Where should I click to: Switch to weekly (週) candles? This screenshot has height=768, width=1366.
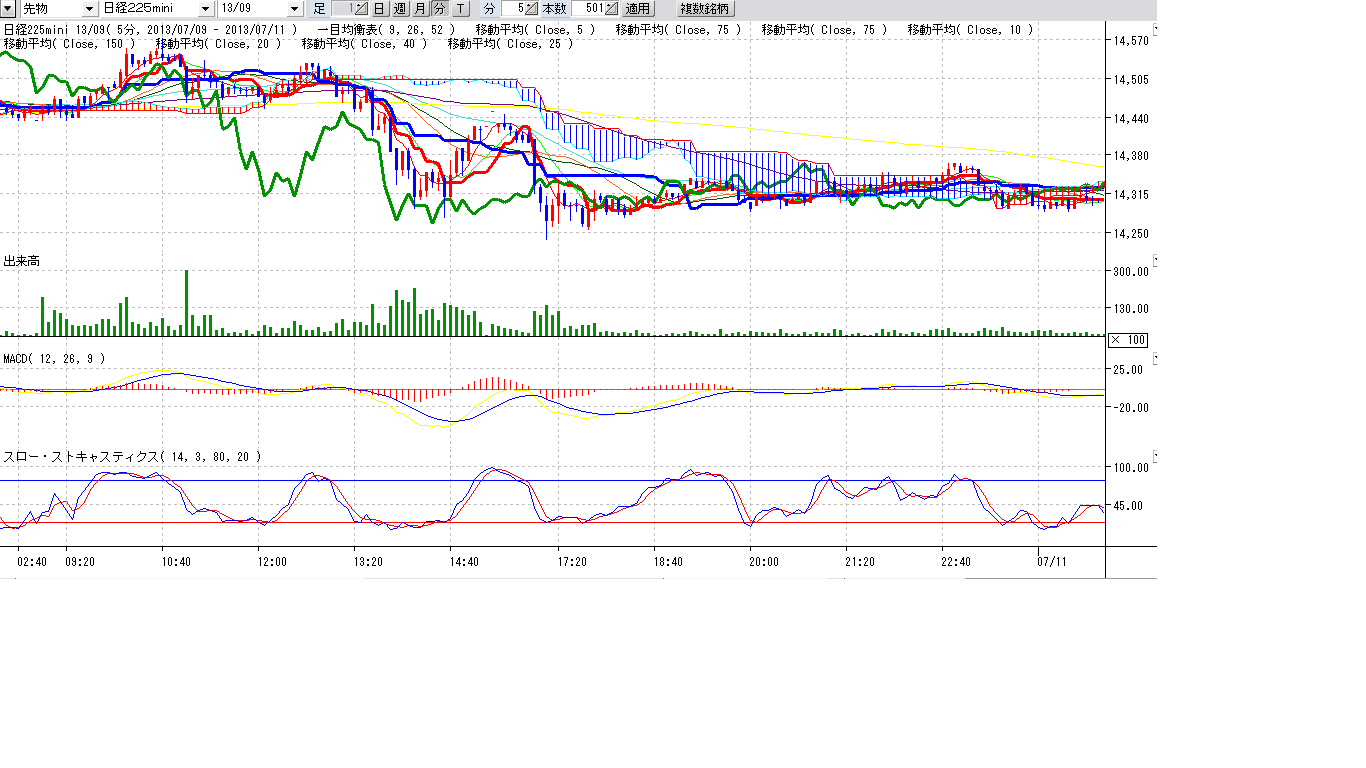click(x=400, y=9)
